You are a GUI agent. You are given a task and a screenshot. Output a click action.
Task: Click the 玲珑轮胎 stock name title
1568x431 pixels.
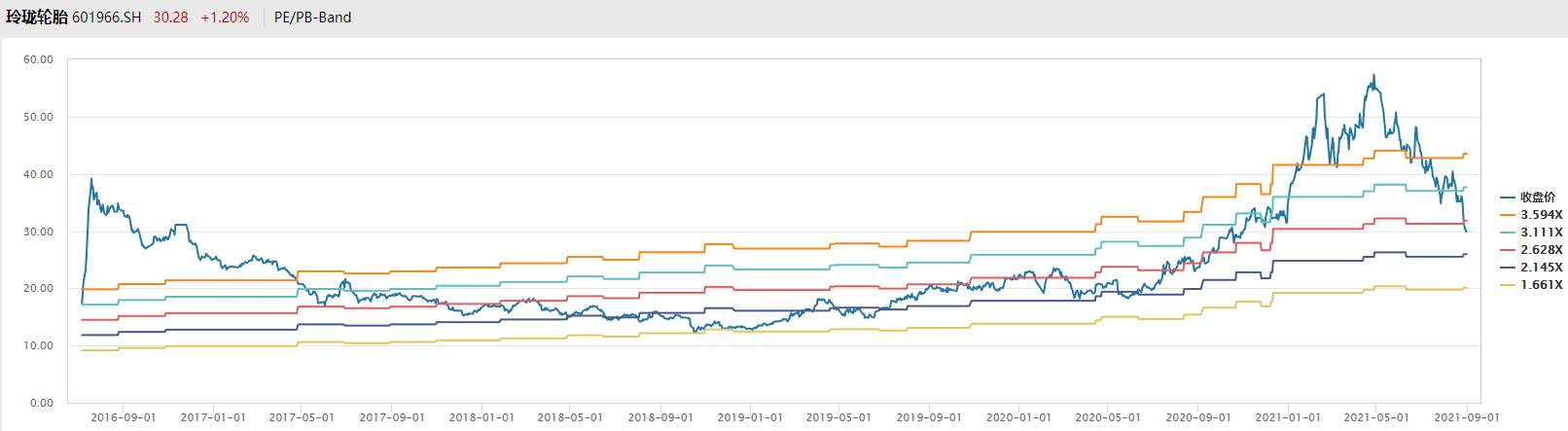click(36, 18)
